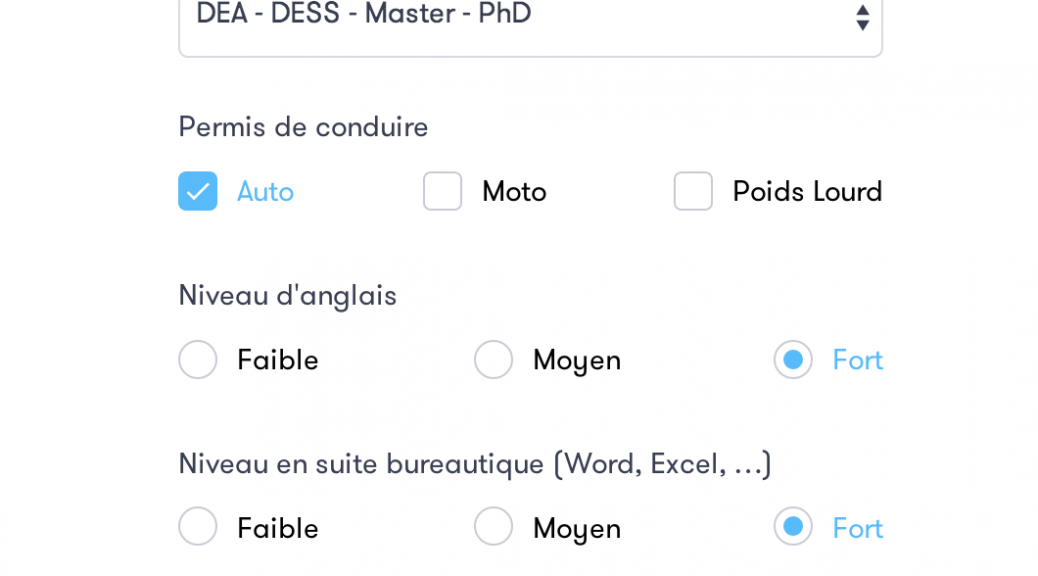Image resolution: width=1038 pixels, height=576 pixels.
Task: Click the up-down arrows of diploma select
Action: pyautogui.click(x=862, y=16)
